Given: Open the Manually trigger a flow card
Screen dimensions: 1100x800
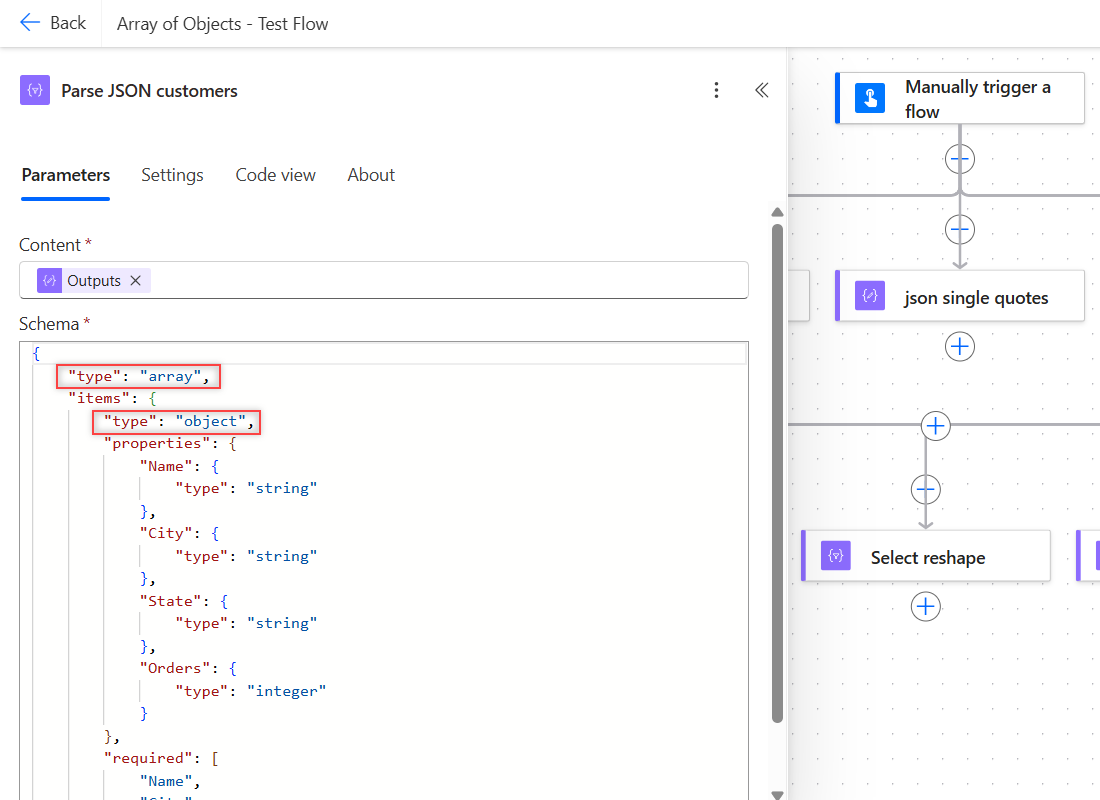Looking at the screenshot, I should pyautogui.click(x=960, y=98).
